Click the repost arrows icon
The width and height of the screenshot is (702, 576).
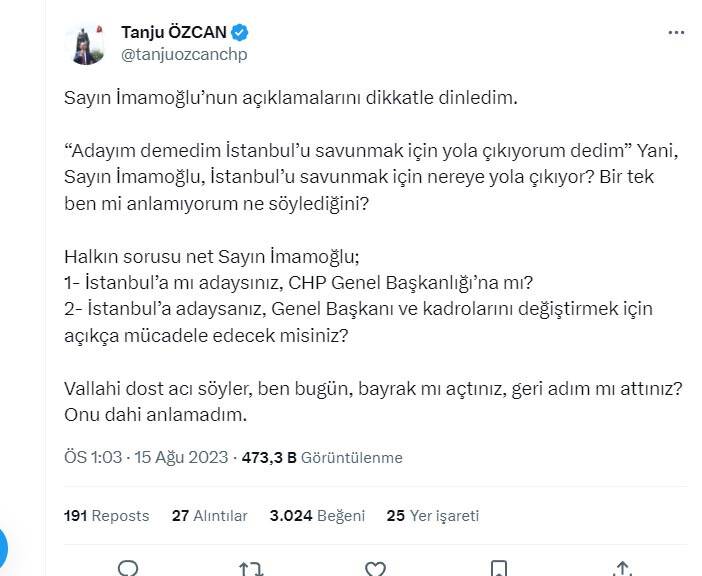251,569
